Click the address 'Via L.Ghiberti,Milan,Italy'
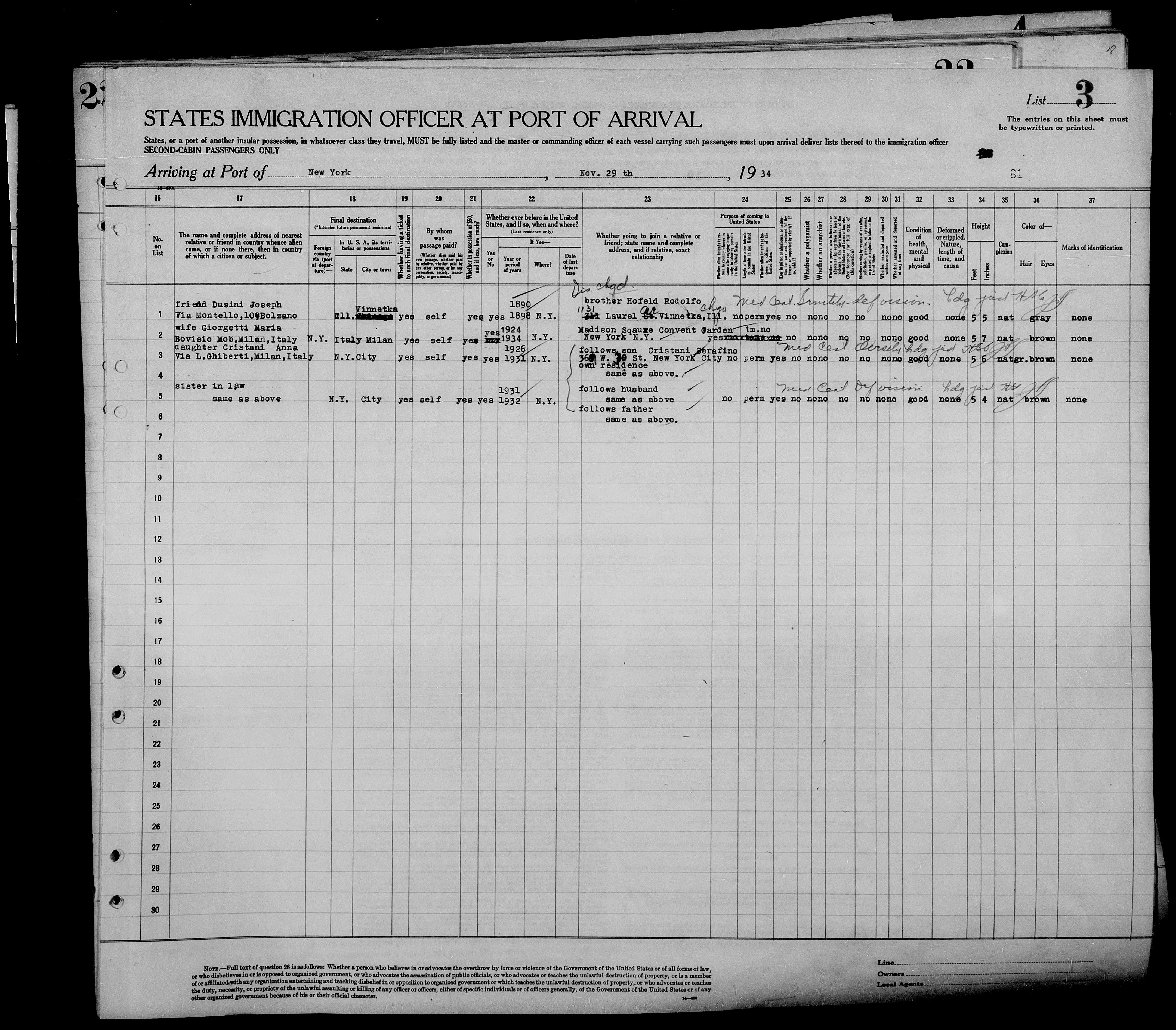Viewport: 1176px width, 1030px height. point(244,356)
